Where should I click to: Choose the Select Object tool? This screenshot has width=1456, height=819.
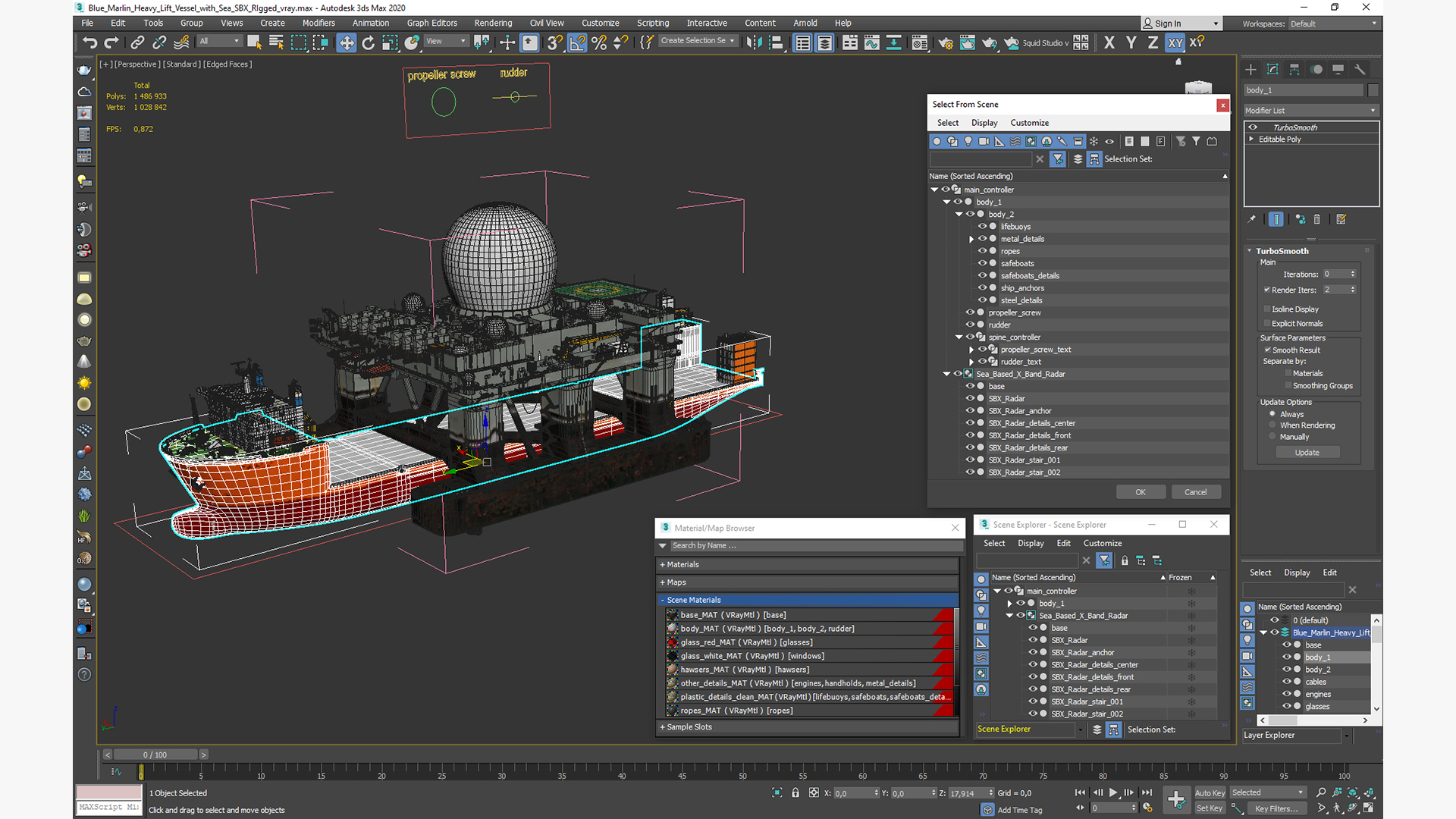[x=254, y=42]
